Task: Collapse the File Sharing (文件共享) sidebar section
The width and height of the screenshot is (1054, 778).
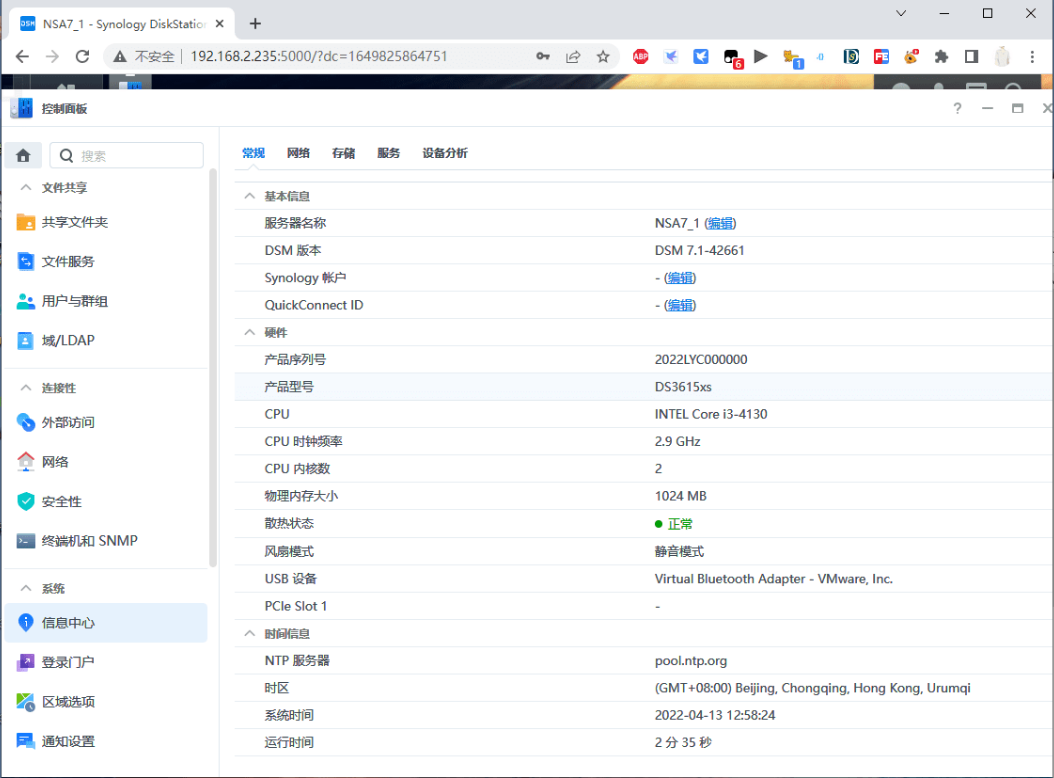Action: [26, 188]
